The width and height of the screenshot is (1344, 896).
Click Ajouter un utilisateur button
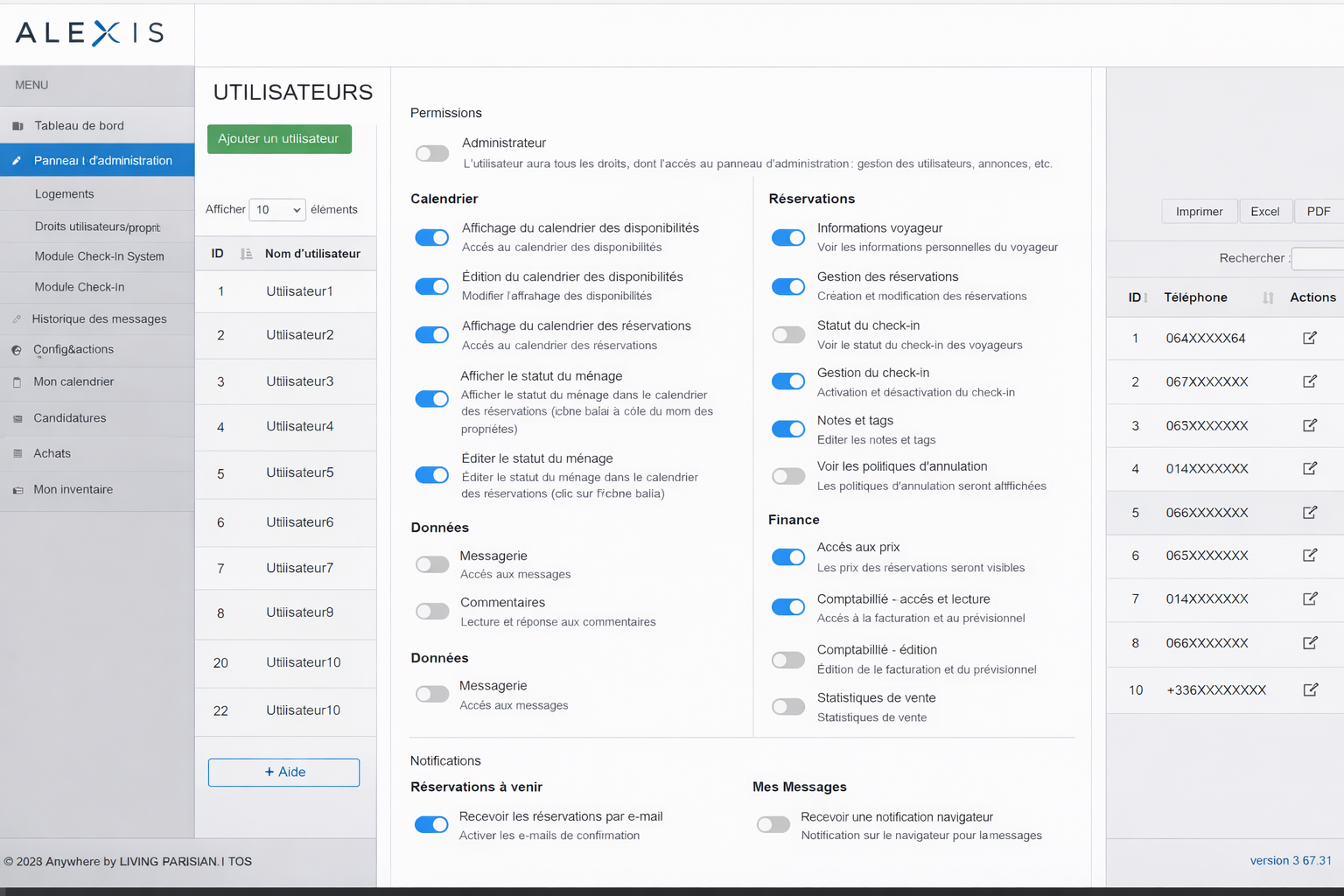[279, 139]
